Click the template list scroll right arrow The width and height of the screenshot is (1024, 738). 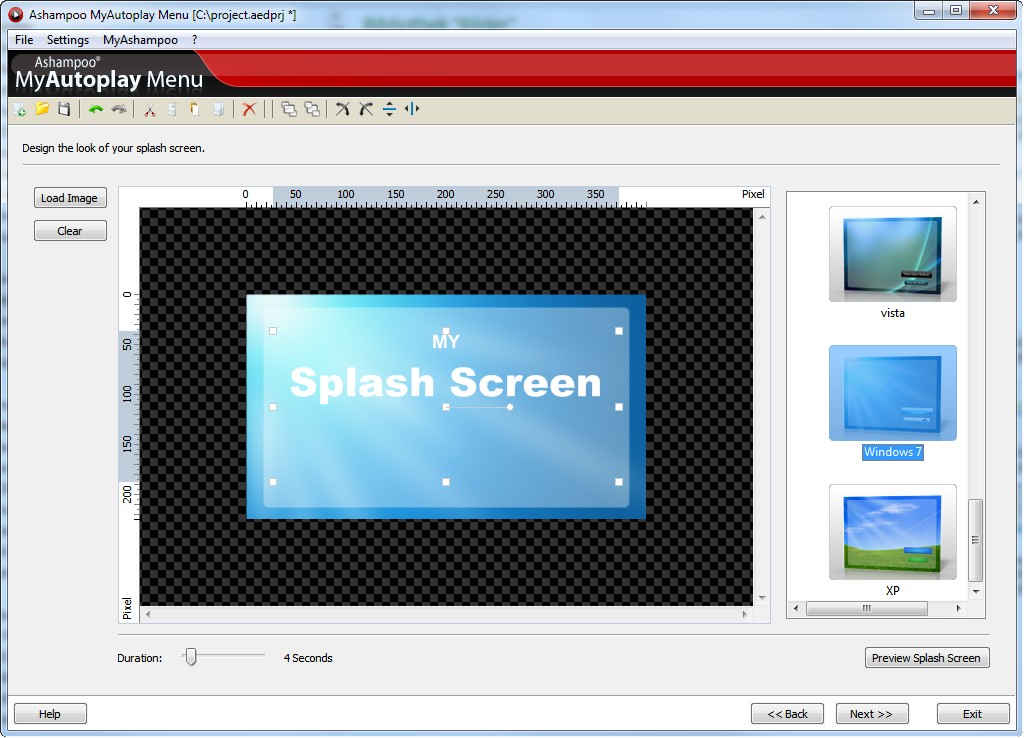pyautogui.click(x=958, y=608)
